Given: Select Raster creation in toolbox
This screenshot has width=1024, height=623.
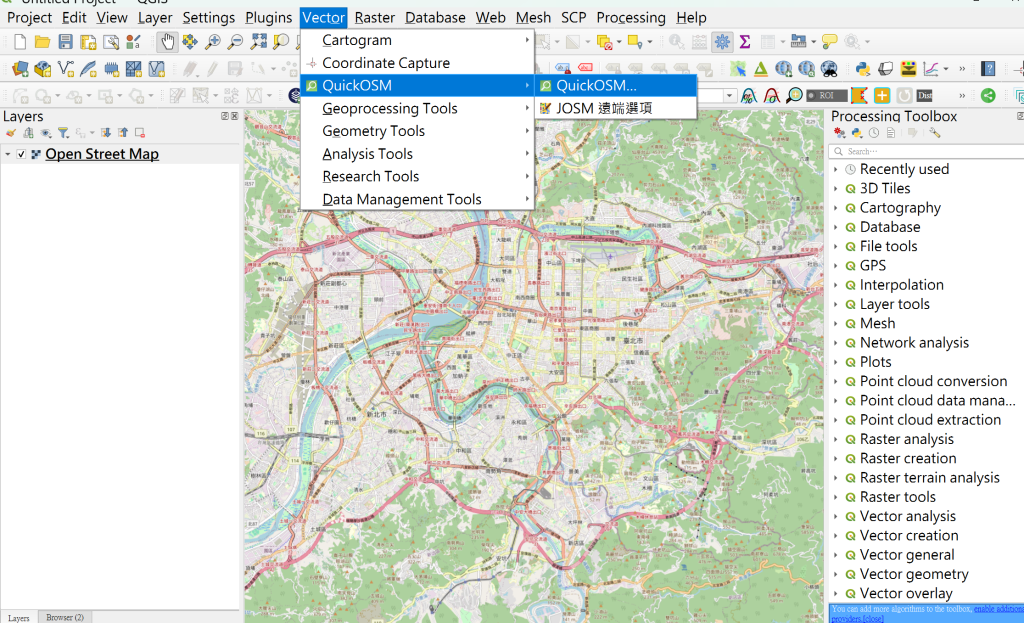Looking at the screenshot, I should (x=908, y=458).
